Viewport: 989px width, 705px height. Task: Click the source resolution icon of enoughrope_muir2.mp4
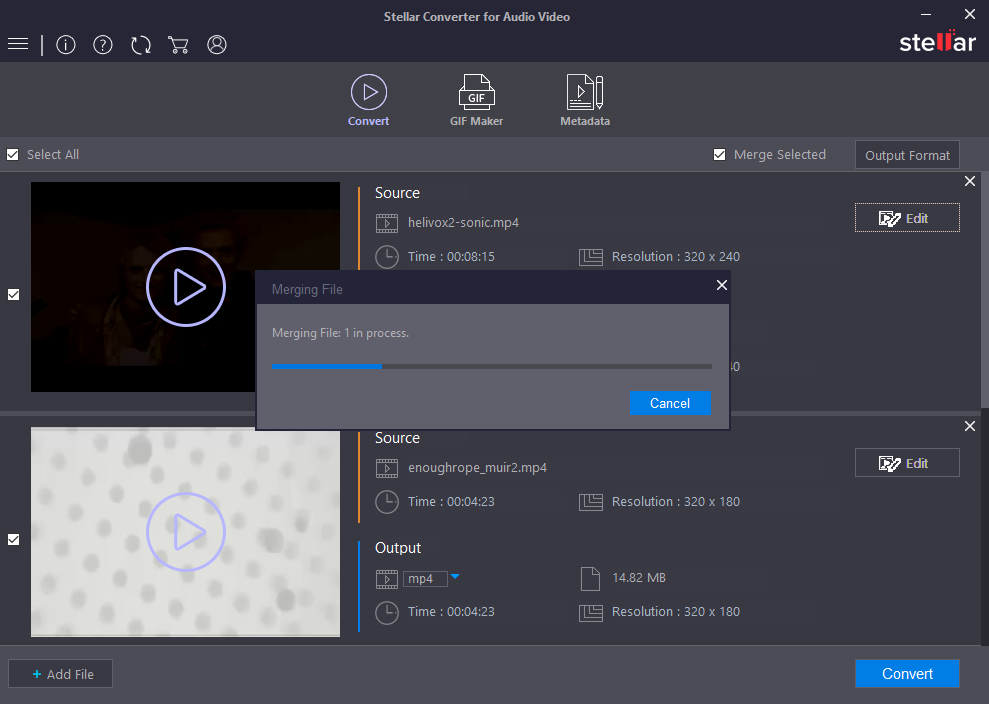(590, 502)
